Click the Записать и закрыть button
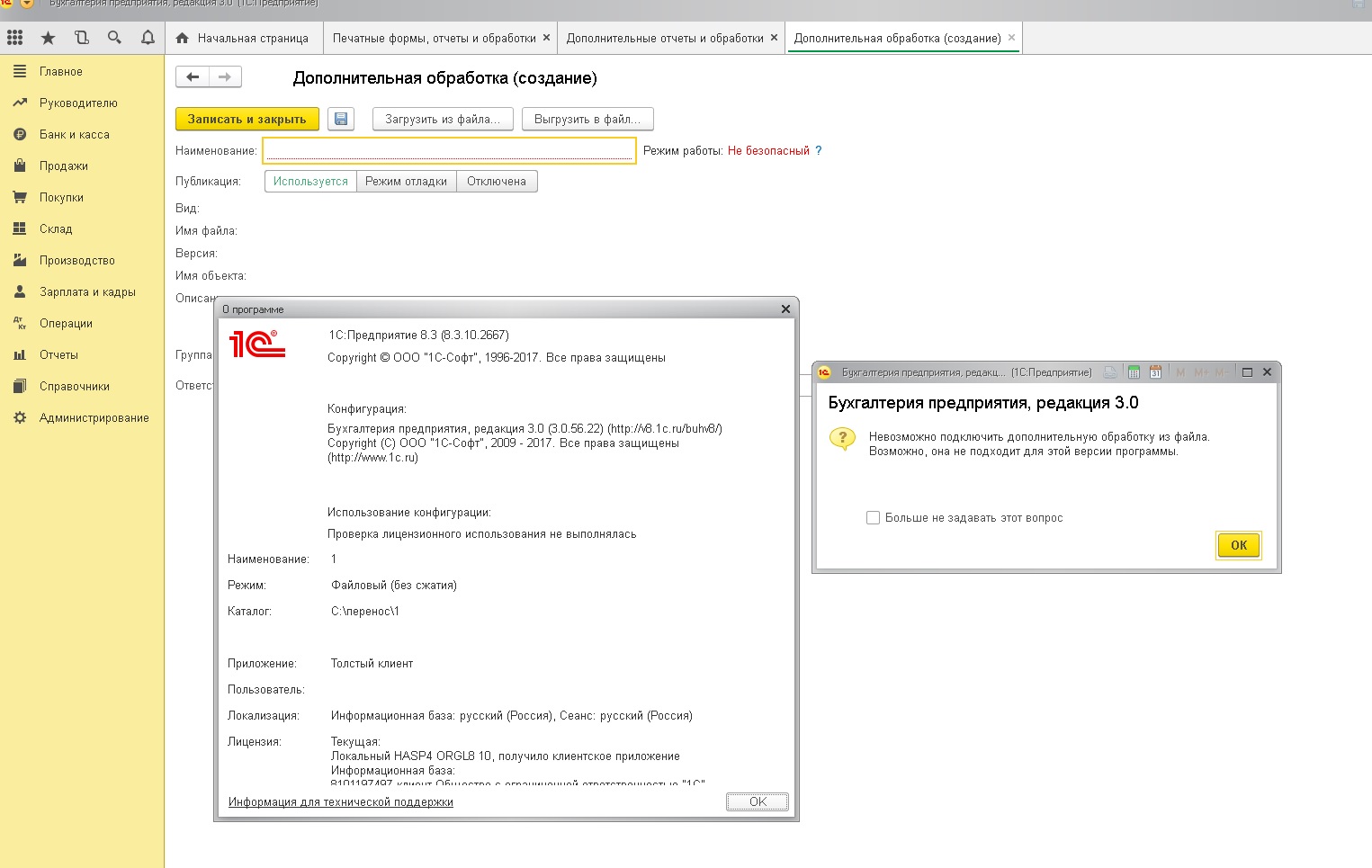 [247, 119]
